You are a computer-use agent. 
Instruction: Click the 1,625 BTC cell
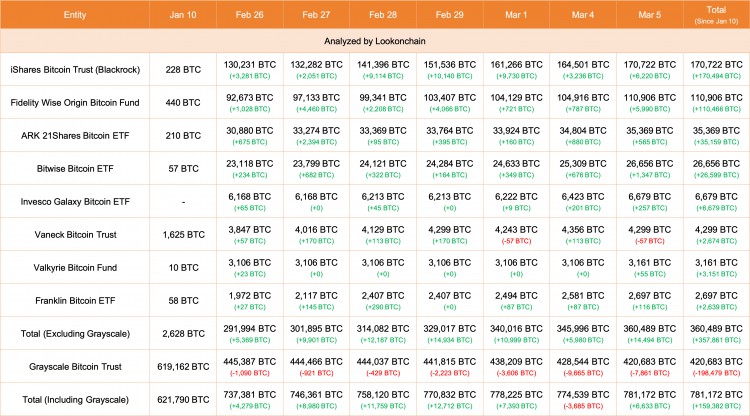pos(183,234)
